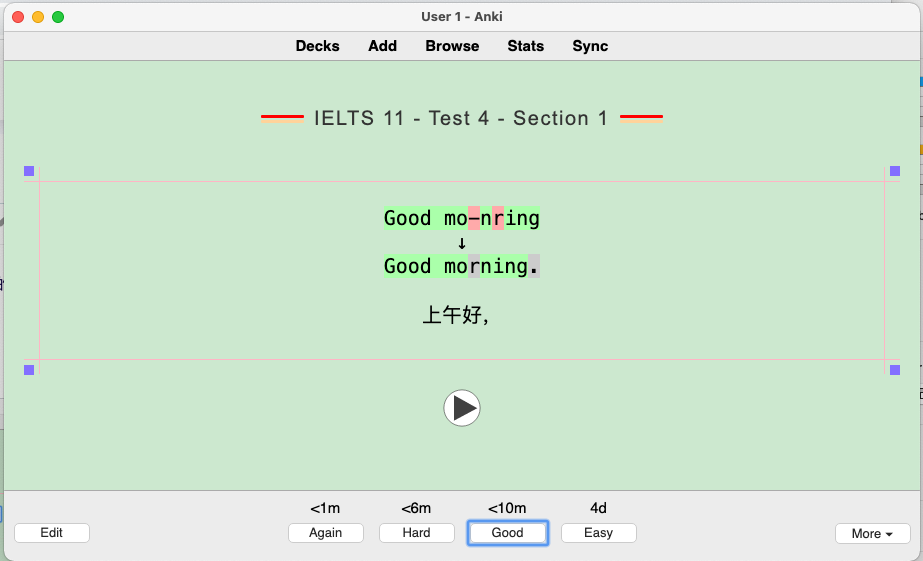Sync the collection via Sync

590,46
